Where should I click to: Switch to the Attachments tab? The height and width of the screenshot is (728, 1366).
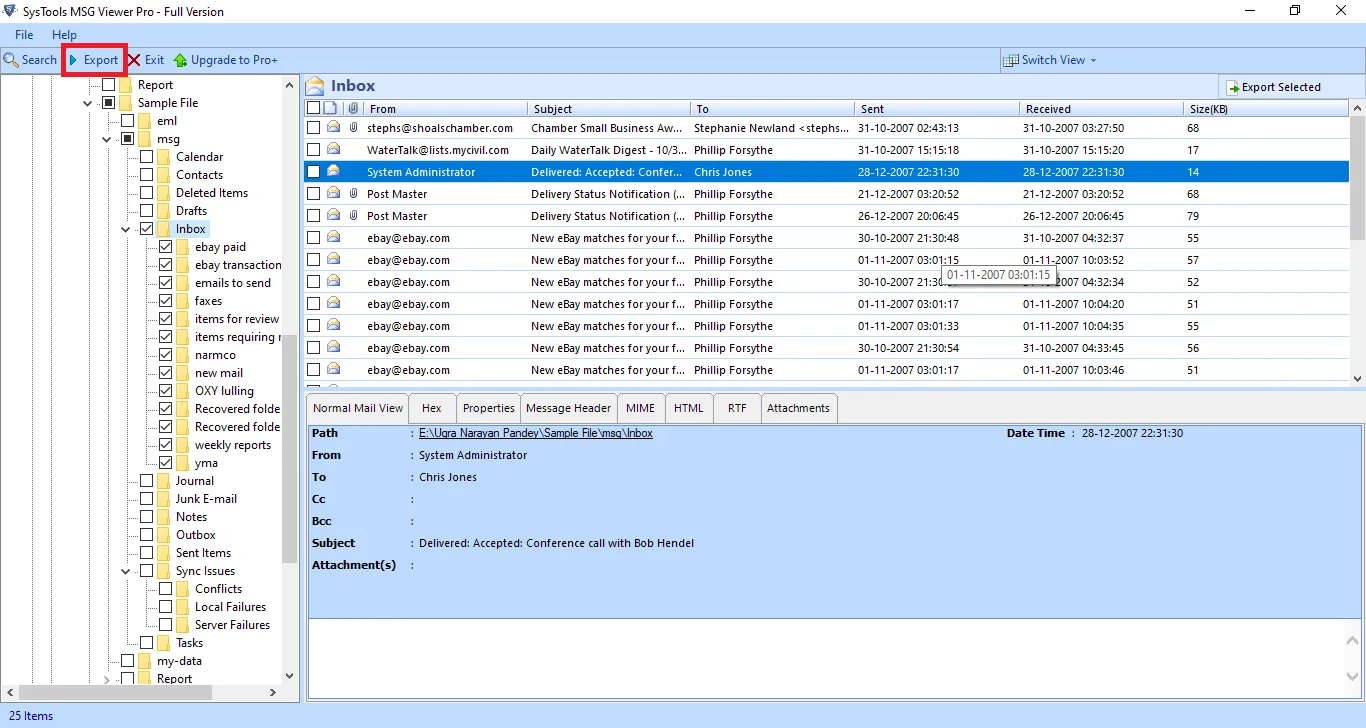pos(798,408)
